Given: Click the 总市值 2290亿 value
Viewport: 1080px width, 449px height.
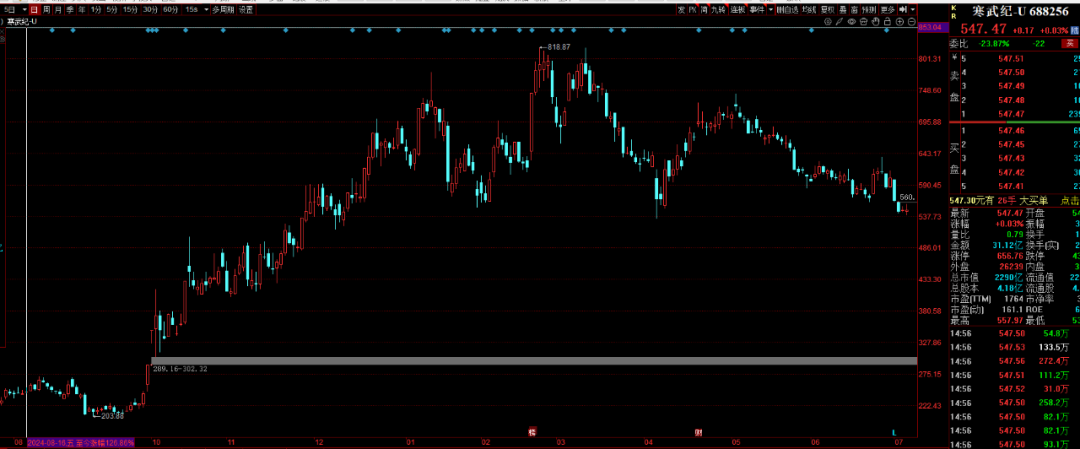Looking at the screenshot, I should point(1008,277).
